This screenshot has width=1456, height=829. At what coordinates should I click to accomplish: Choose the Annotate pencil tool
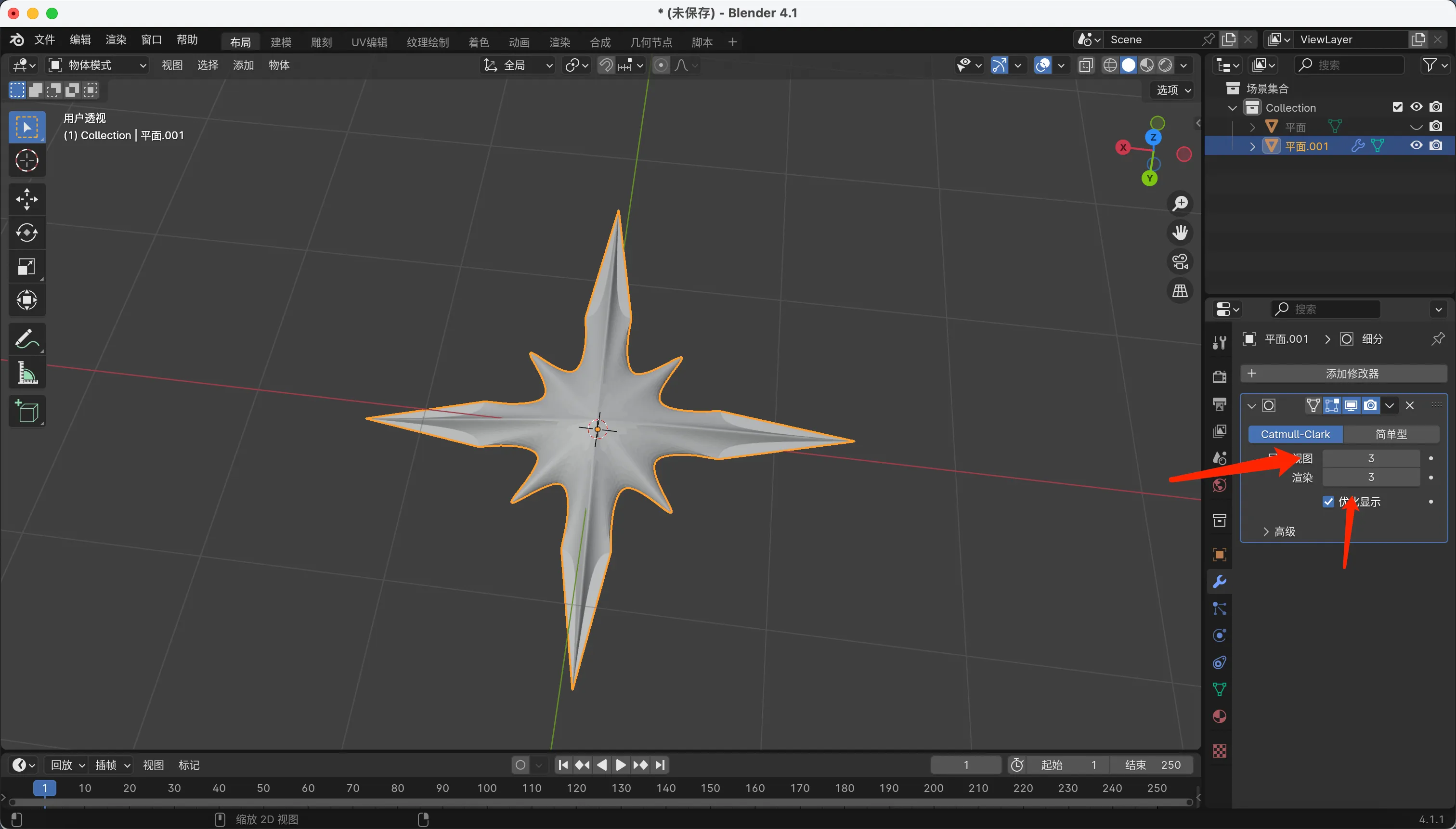coord(27,339)
